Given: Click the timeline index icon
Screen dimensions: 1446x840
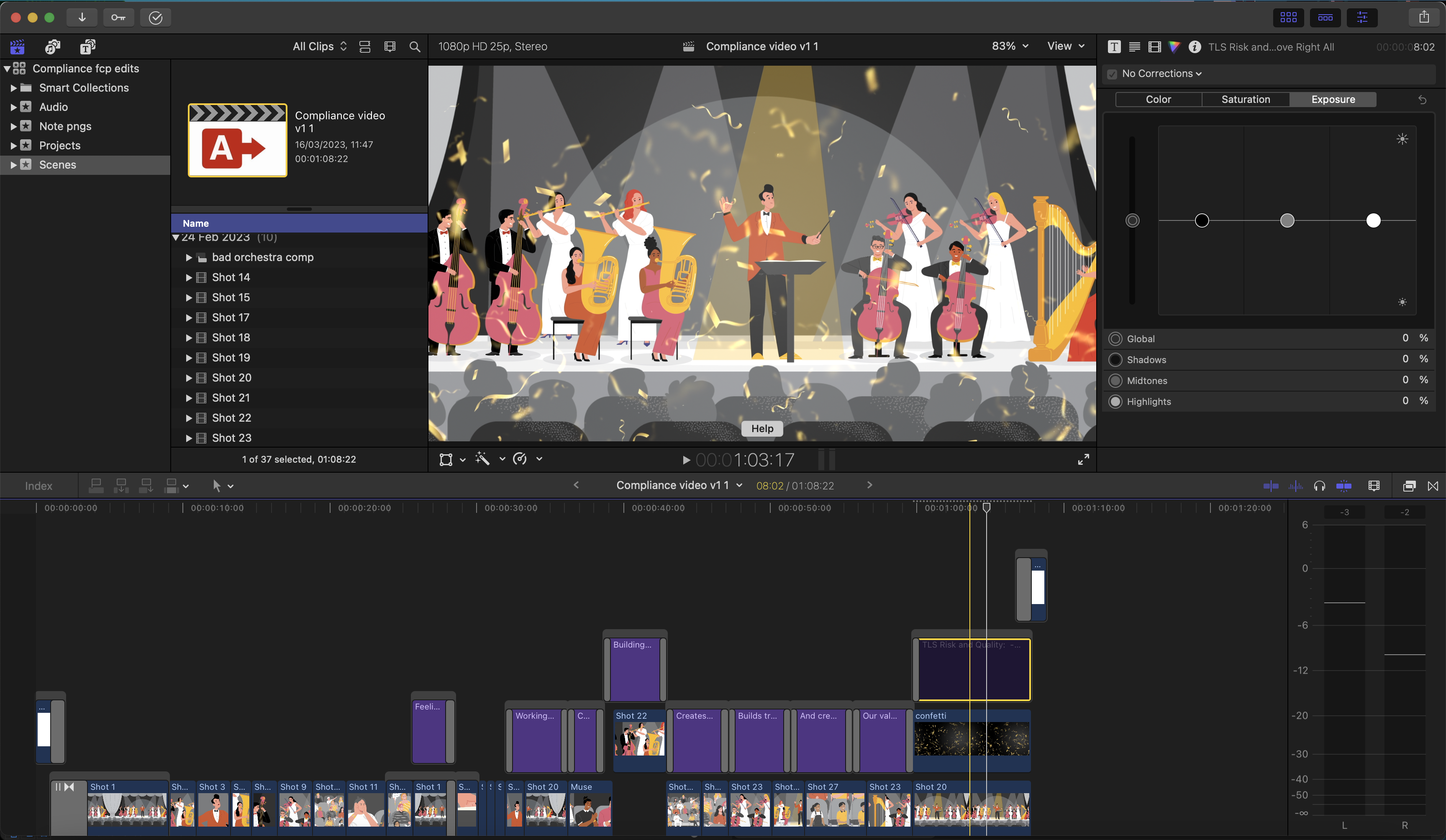Looking at the screenshot, I should point(38,485).
